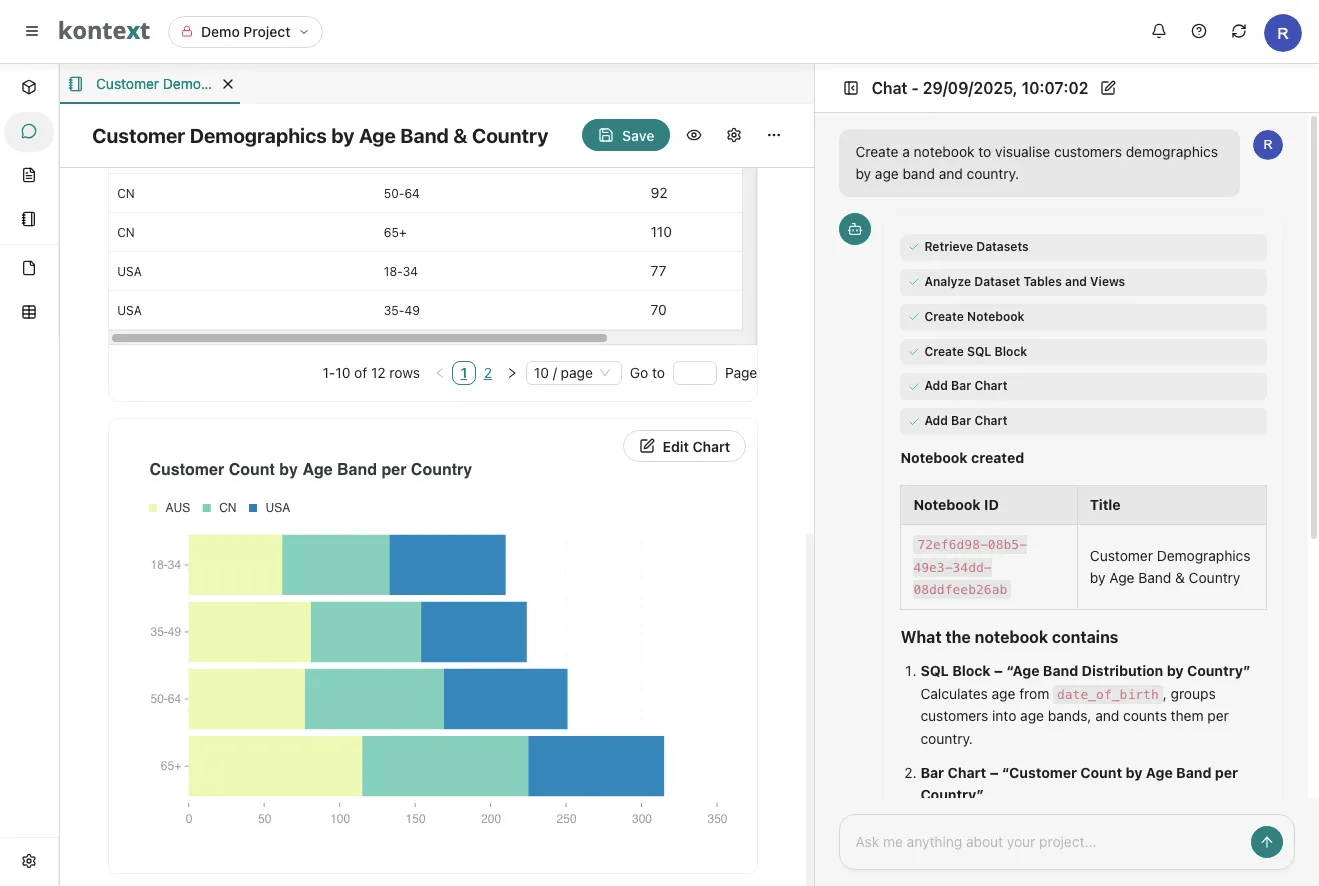
Task: Click the edit chat title pencil icon
Action: 1108,88
